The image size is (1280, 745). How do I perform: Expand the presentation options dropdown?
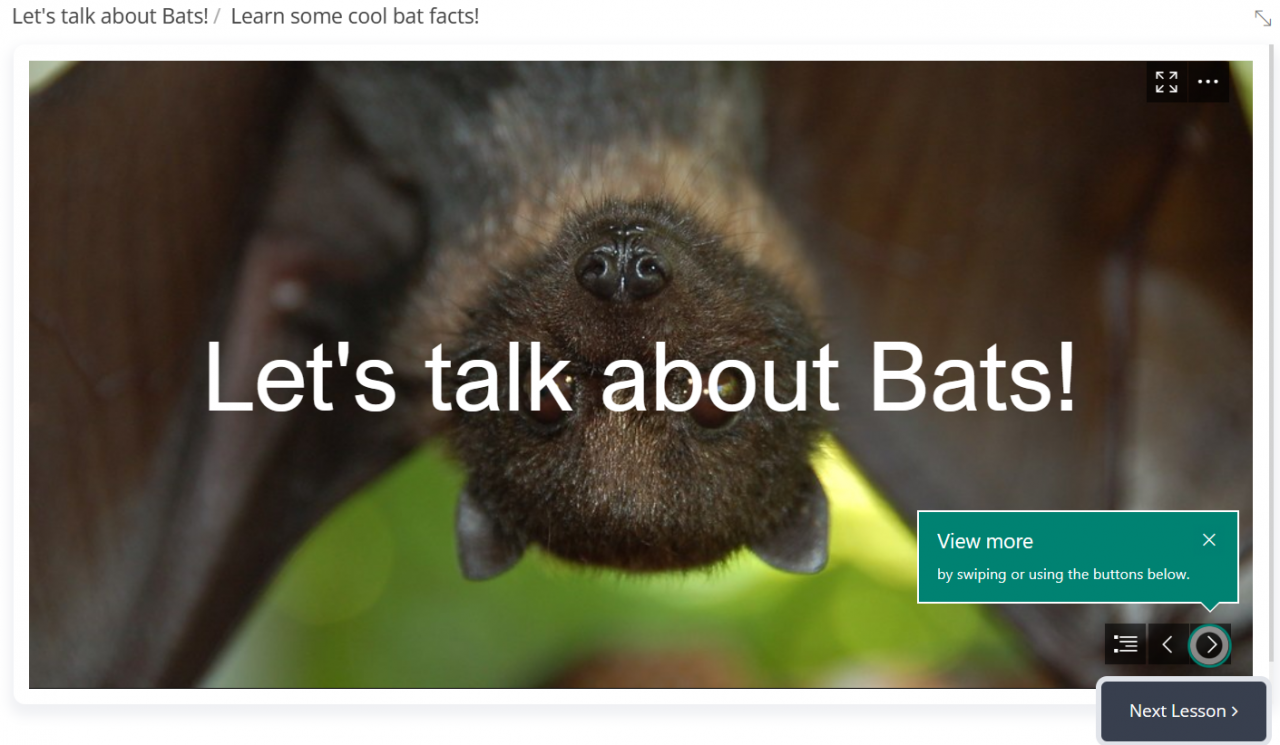(x=1207, y=82)
